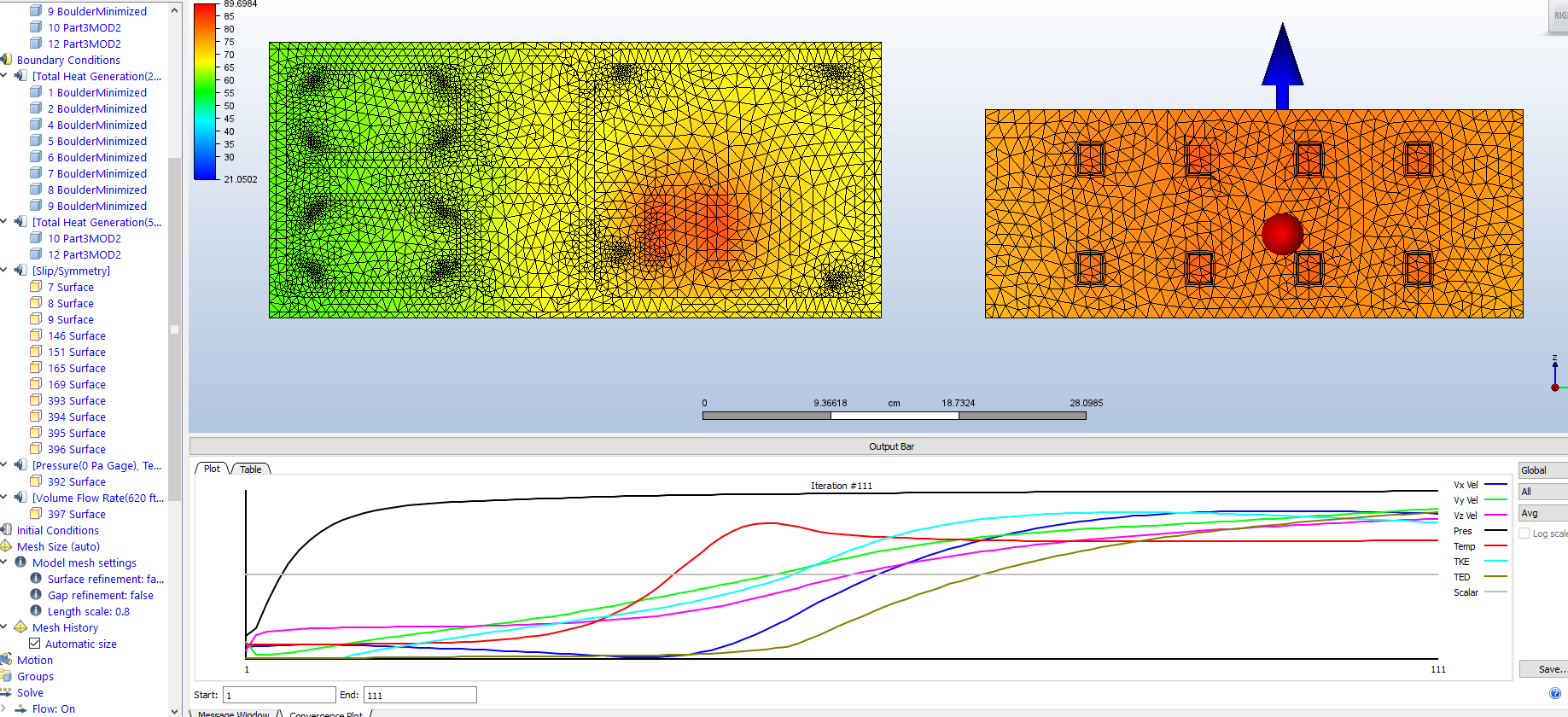The height and width of the screenshot is (717, 1568).
Task: Collapse the Mesh History node
Action: (4, 627)
